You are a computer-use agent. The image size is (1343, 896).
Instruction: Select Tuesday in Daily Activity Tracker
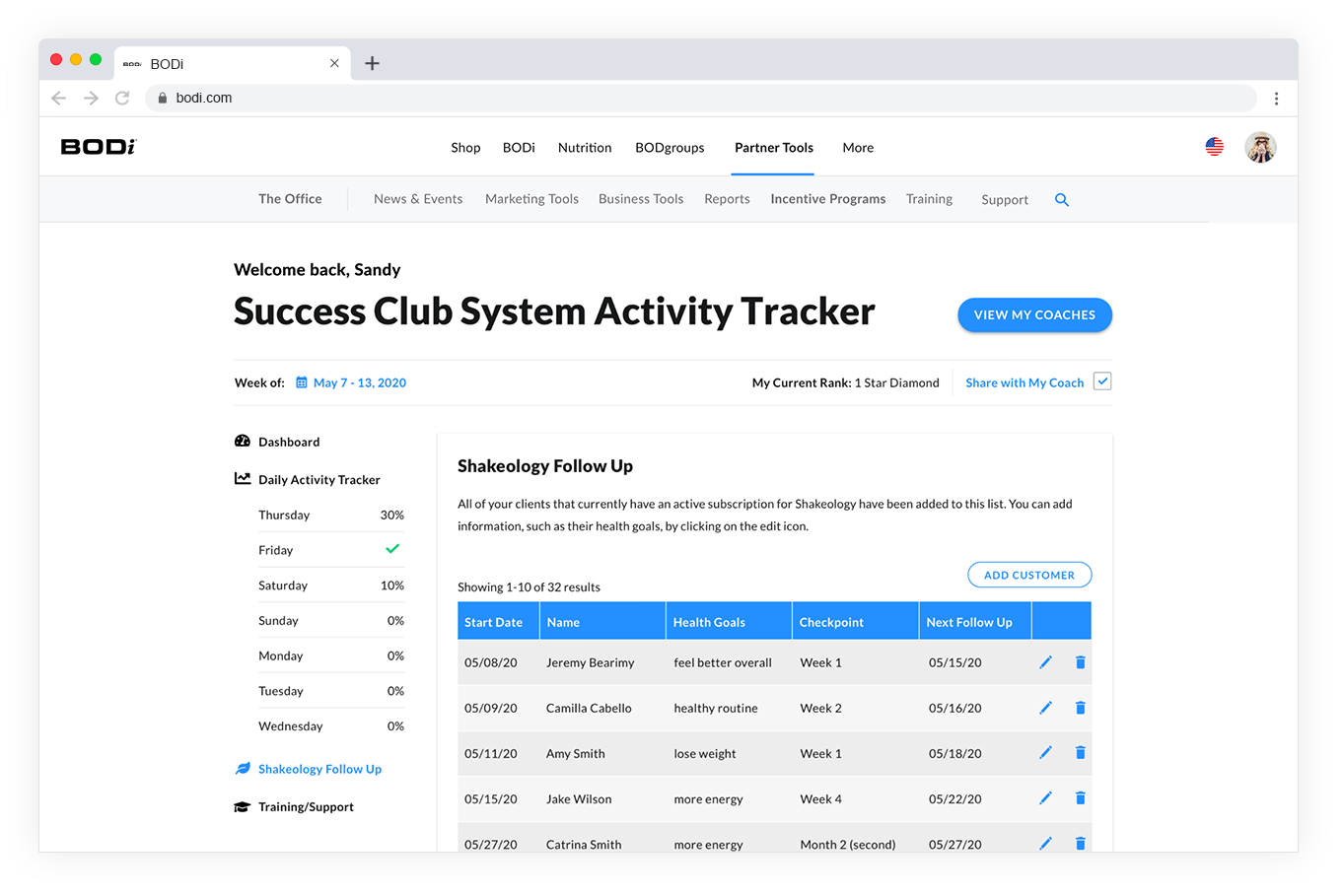coord(331,691)
